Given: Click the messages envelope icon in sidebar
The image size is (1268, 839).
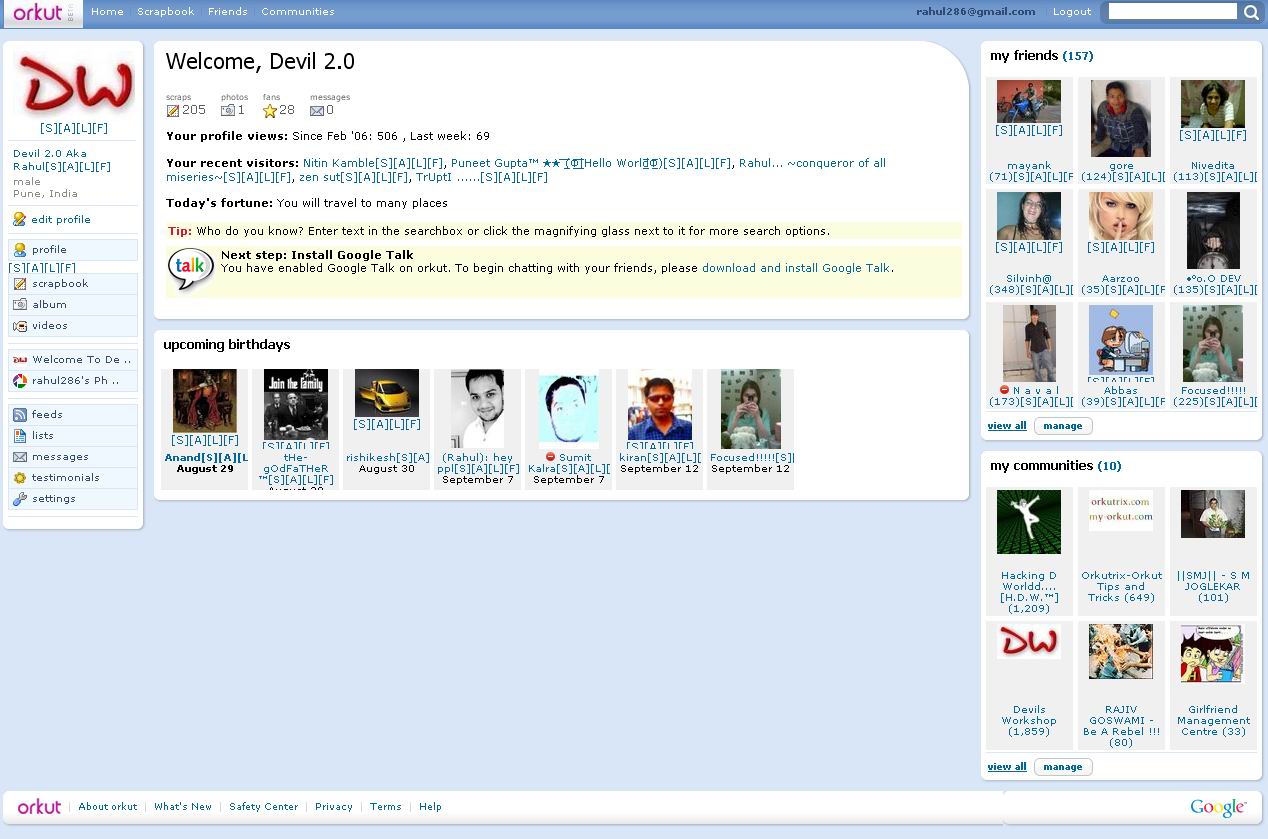Looking at the screenshot, I should (20, 457).
